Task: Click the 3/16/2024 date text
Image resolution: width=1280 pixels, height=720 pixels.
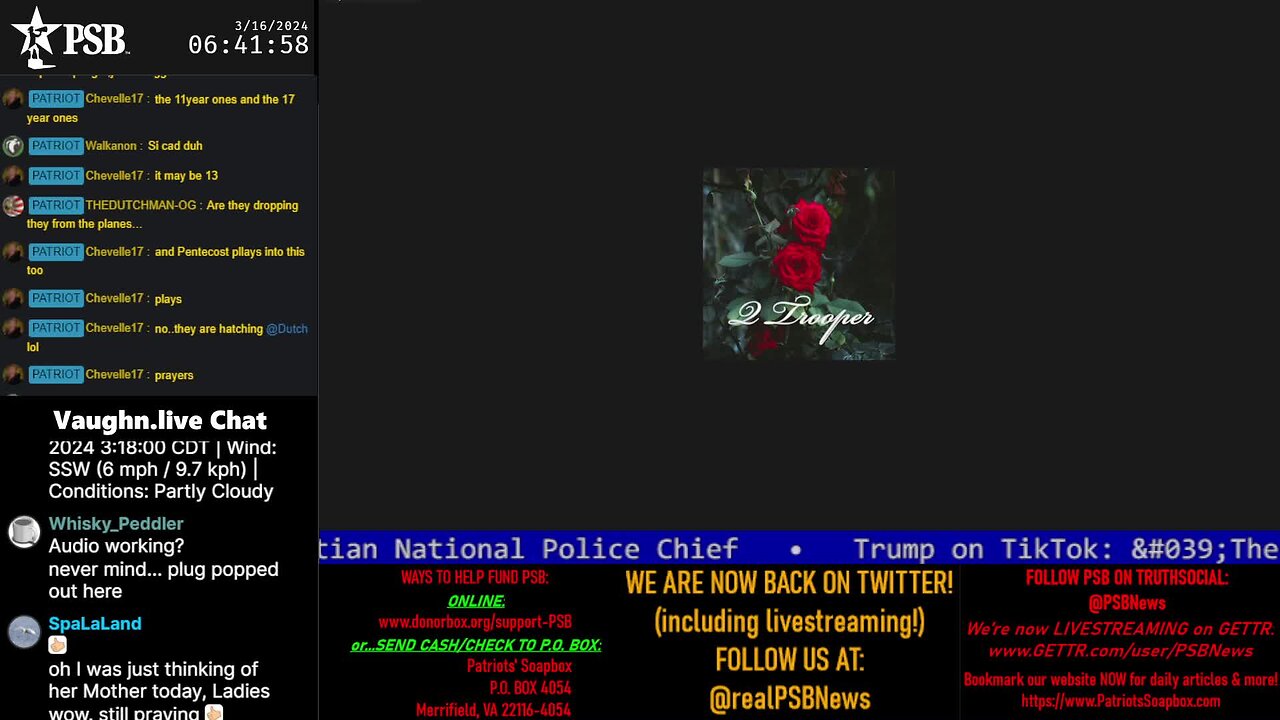Action: coord(271,25)
